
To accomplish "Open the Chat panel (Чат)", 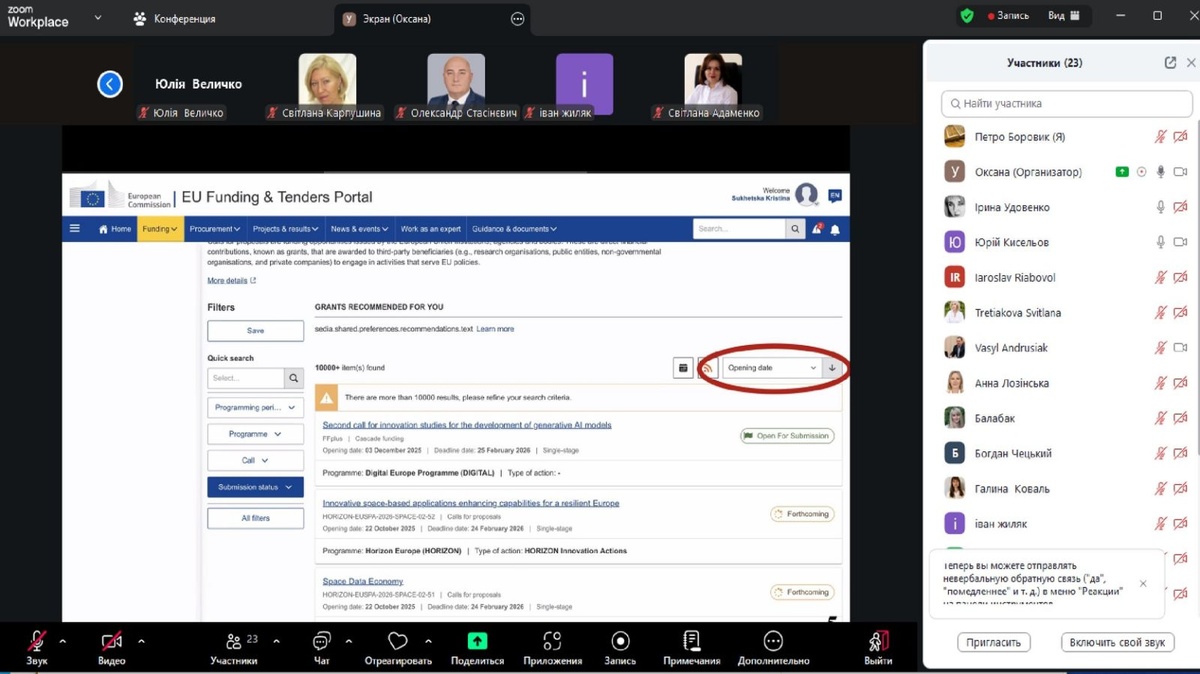I will point(321,641).
